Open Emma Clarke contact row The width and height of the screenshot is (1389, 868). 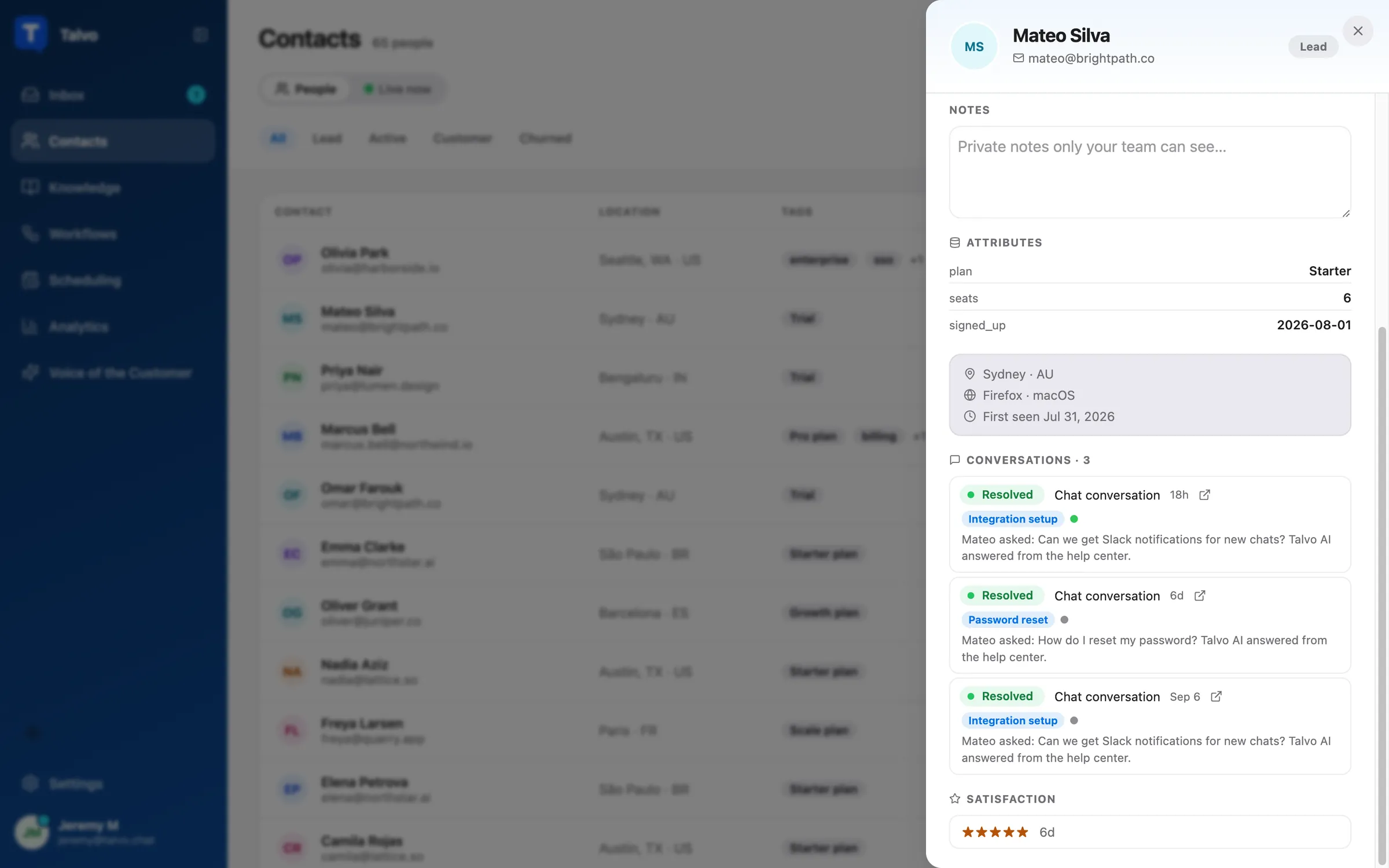pyautogui.click(x=593, y=554)
